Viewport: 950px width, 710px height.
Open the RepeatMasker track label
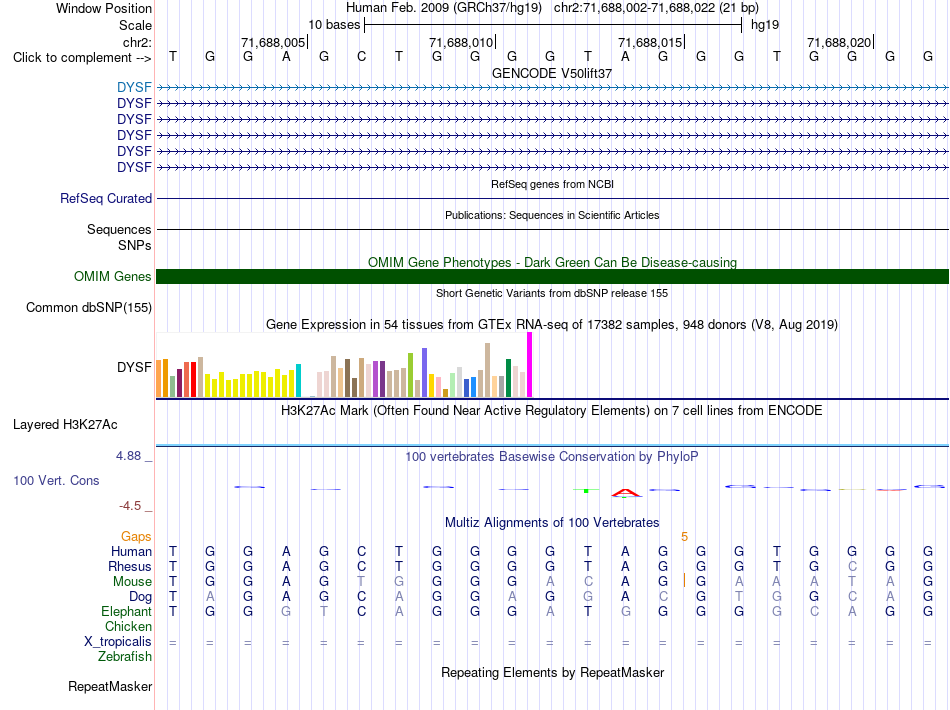coord(110,686)
